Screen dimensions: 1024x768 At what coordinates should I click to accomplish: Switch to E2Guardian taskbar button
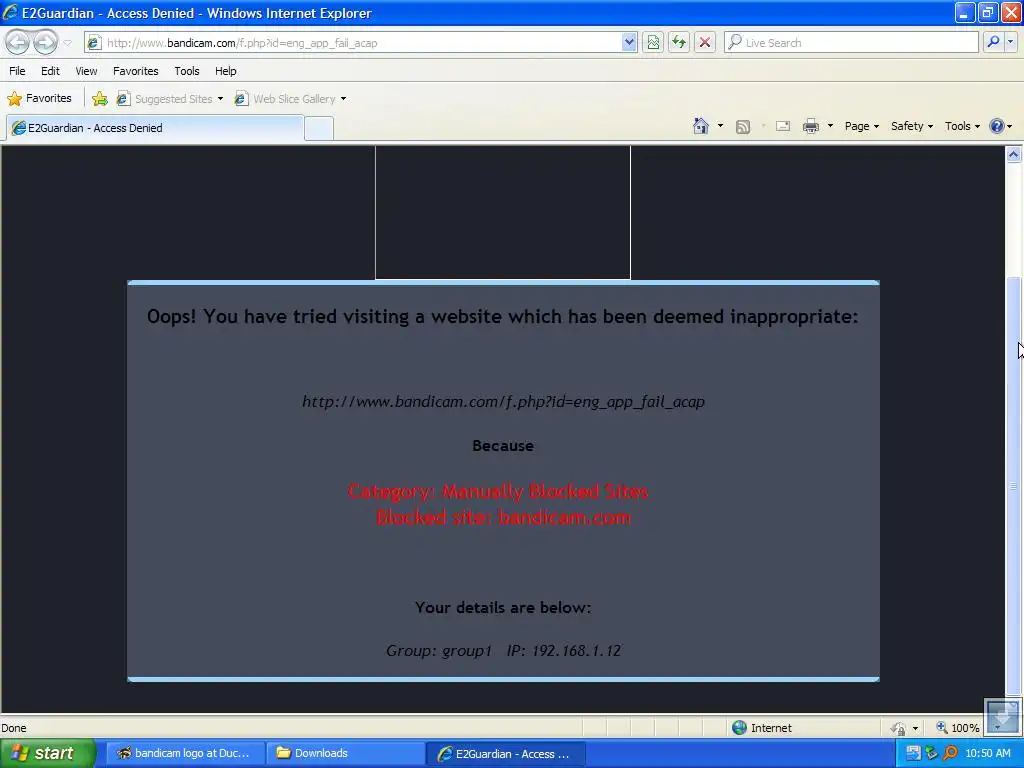[x=505, y=754]
